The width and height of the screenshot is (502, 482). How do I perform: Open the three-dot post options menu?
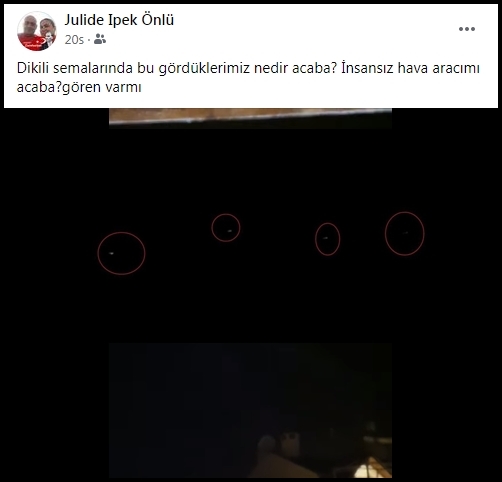[x=467, y=29]
